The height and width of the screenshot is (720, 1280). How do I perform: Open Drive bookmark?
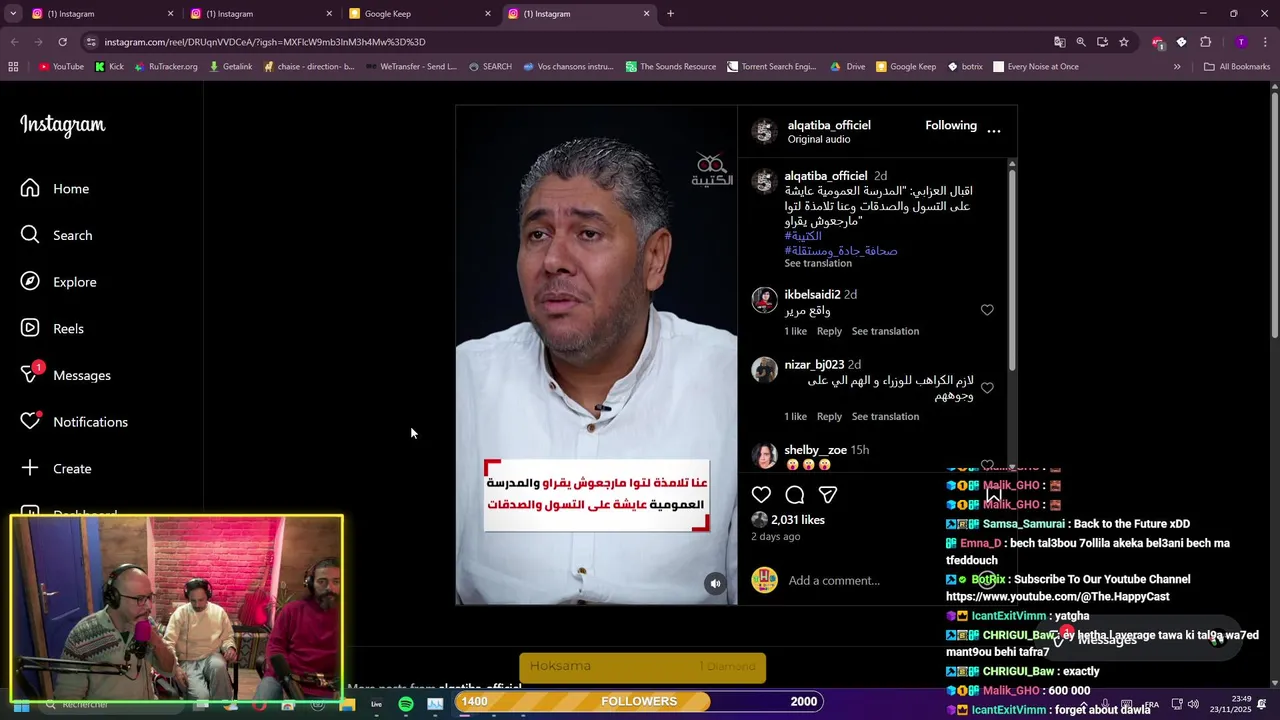tap(847, 67)
